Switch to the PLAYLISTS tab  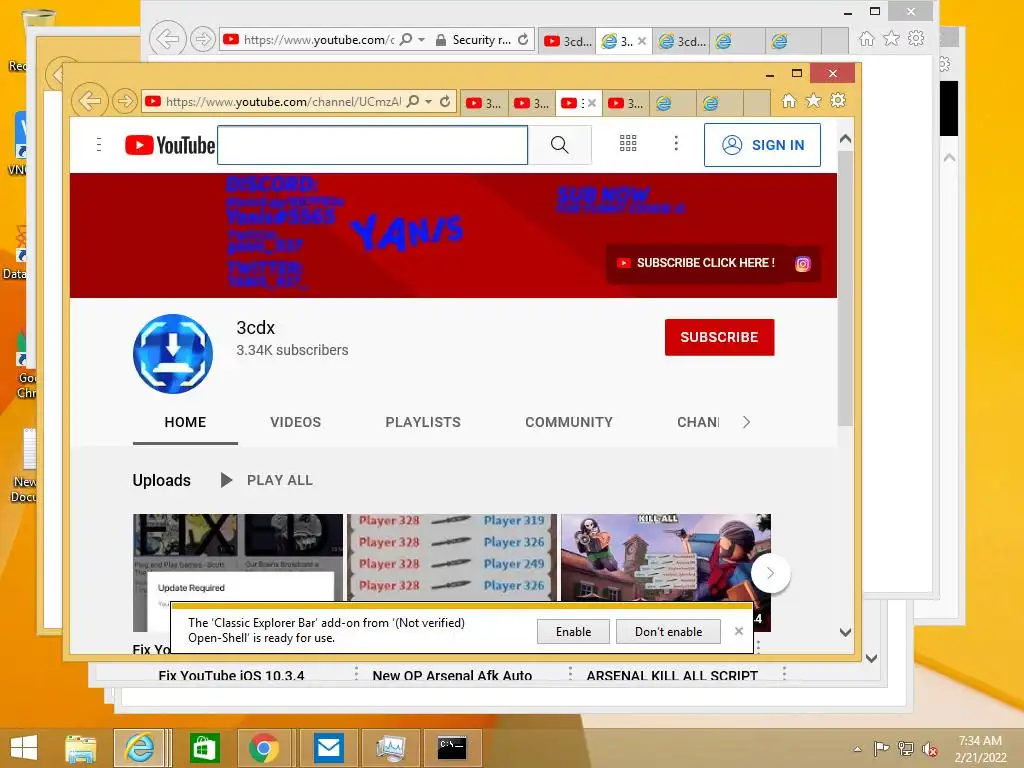point(423,423)
